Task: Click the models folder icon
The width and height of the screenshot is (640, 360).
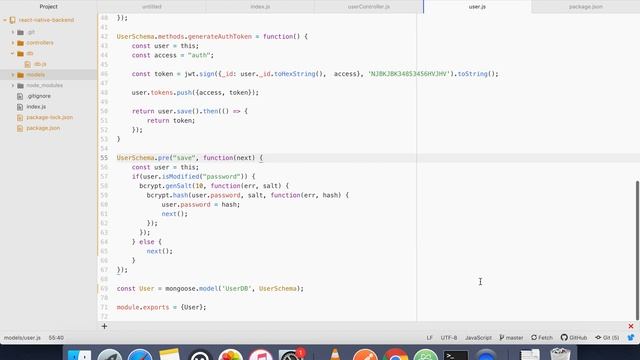Action: [x=20, y=75]
